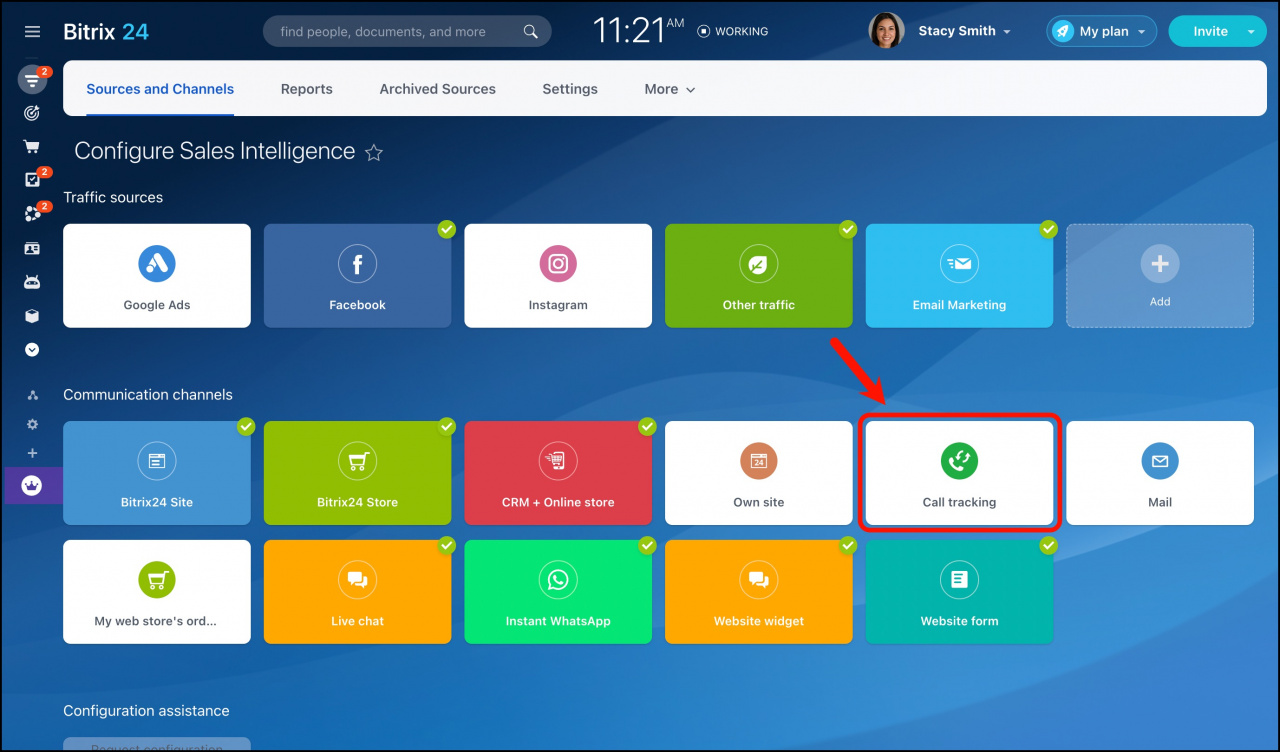Toggle the WORKING status indicator
This screenshot has width=1280, height=752.
pos(733,32)
